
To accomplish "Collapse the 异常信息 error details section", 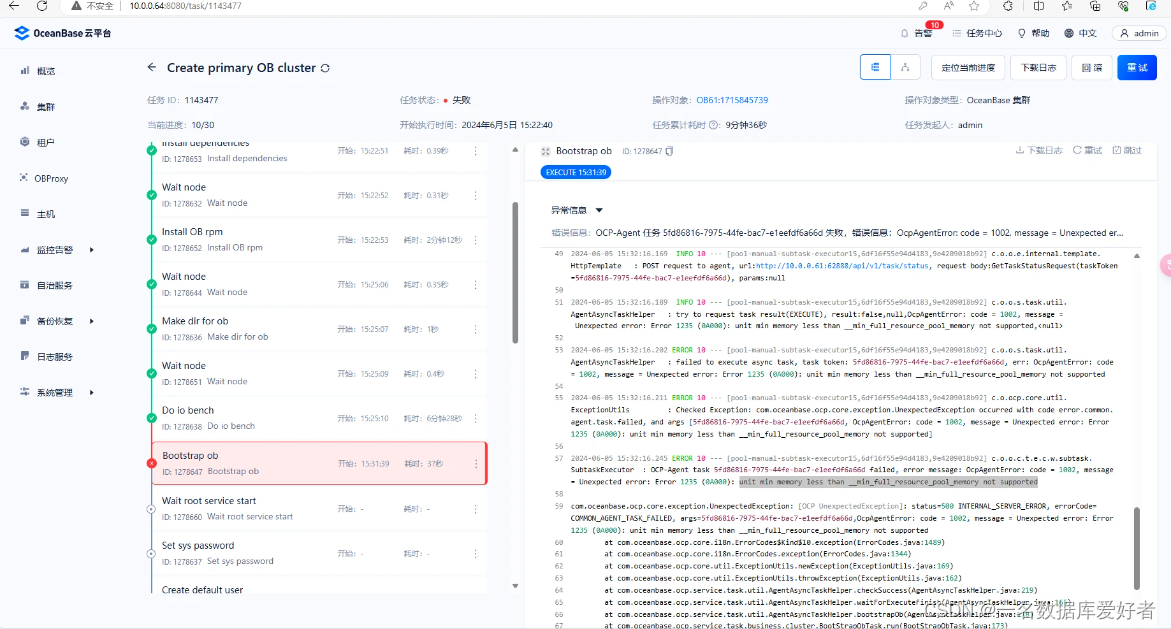I will point(597,209).
